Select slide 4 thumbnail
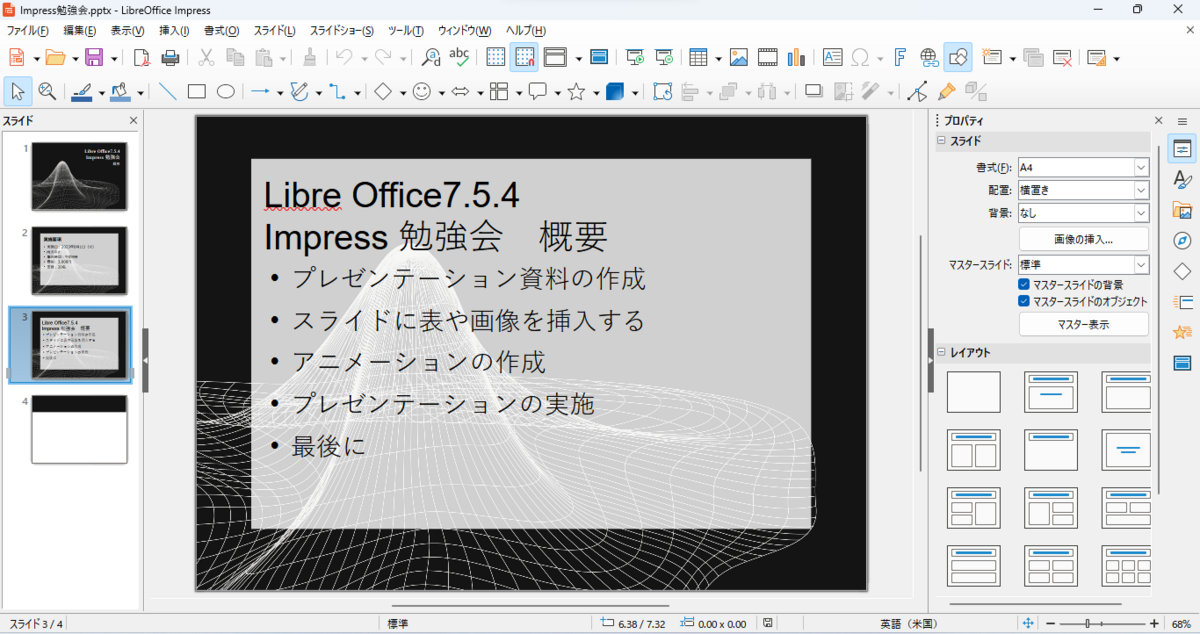The width and height of the screenshot is (1200, 634). tap(79, 429)
